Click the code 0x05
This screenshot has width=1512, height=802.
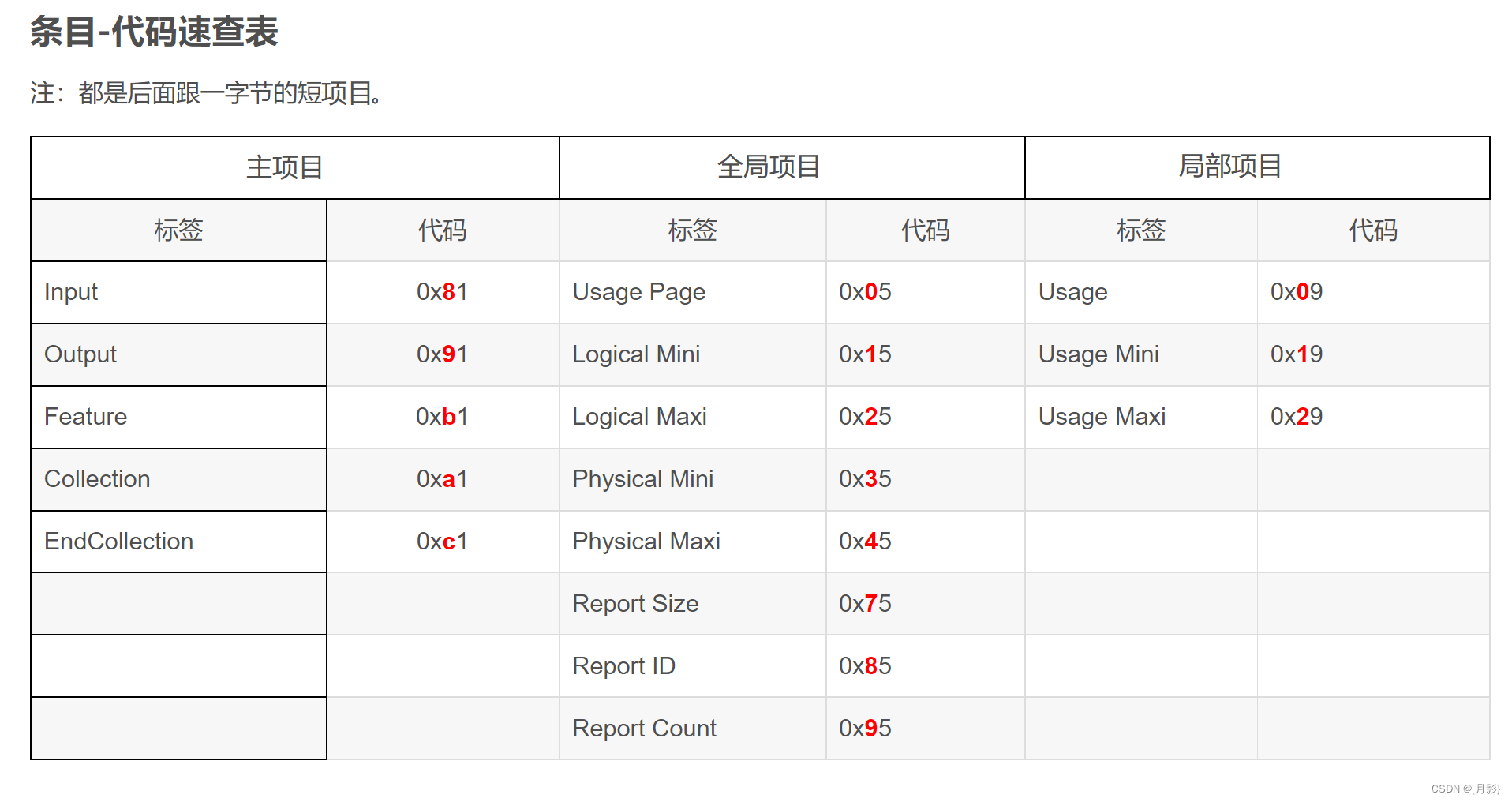(x=865, y=292)
